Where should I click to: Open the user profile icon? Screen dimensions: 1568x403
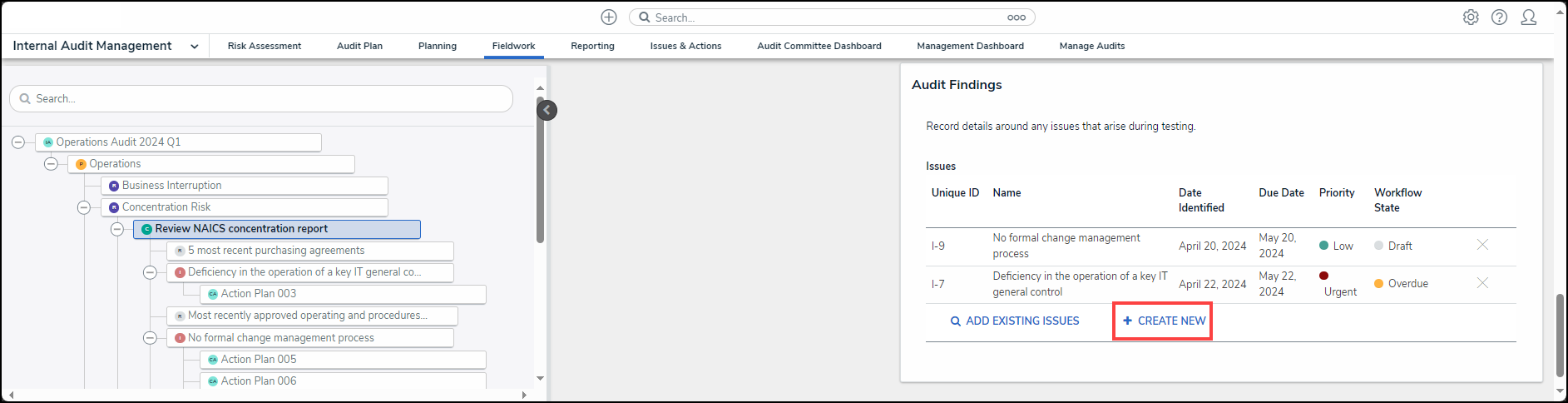click(1528, 17)
